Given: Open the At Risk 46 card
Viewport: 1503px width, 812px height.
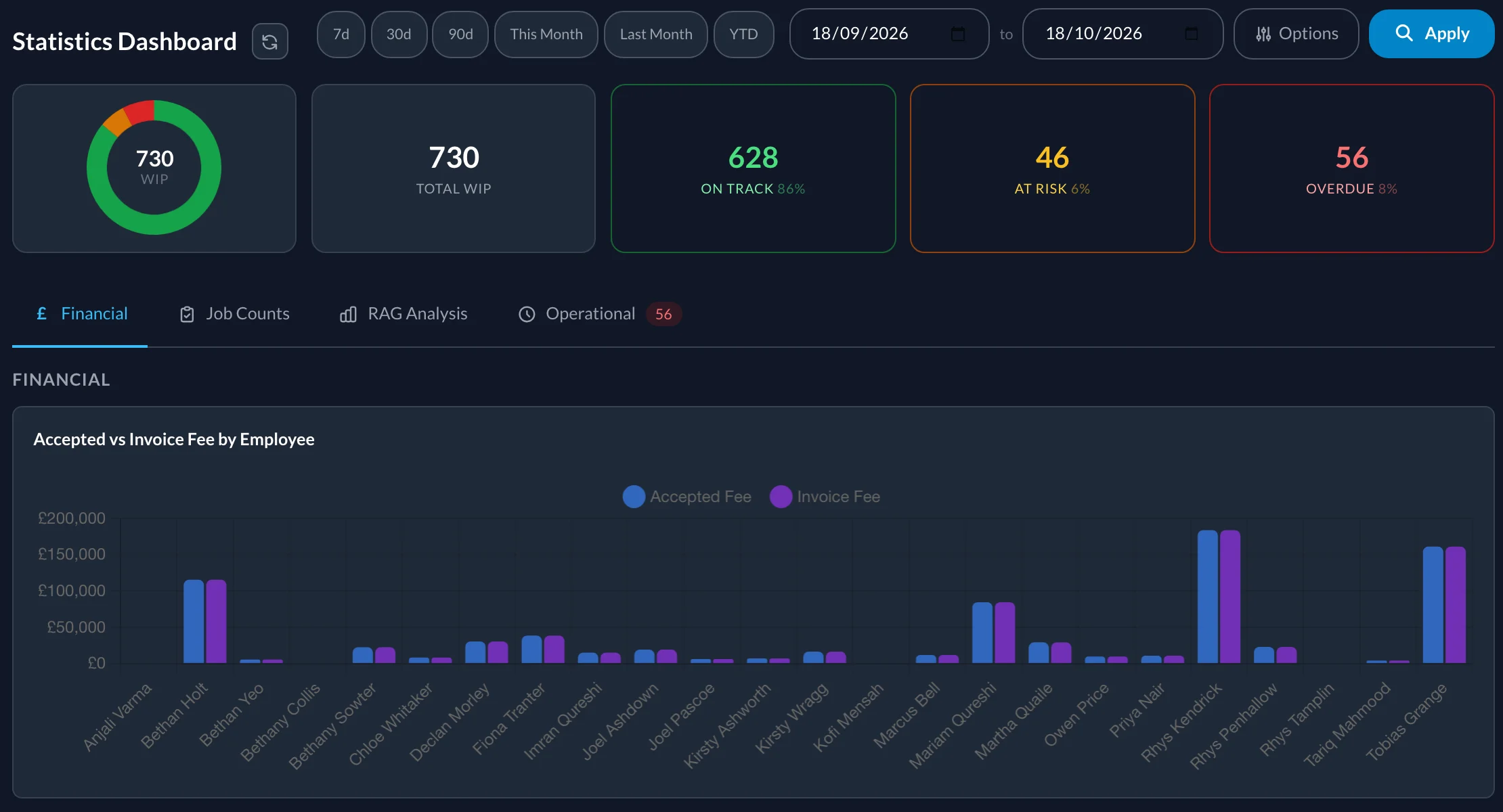Looking at the screenshot, I should [x=1052, y=168].
